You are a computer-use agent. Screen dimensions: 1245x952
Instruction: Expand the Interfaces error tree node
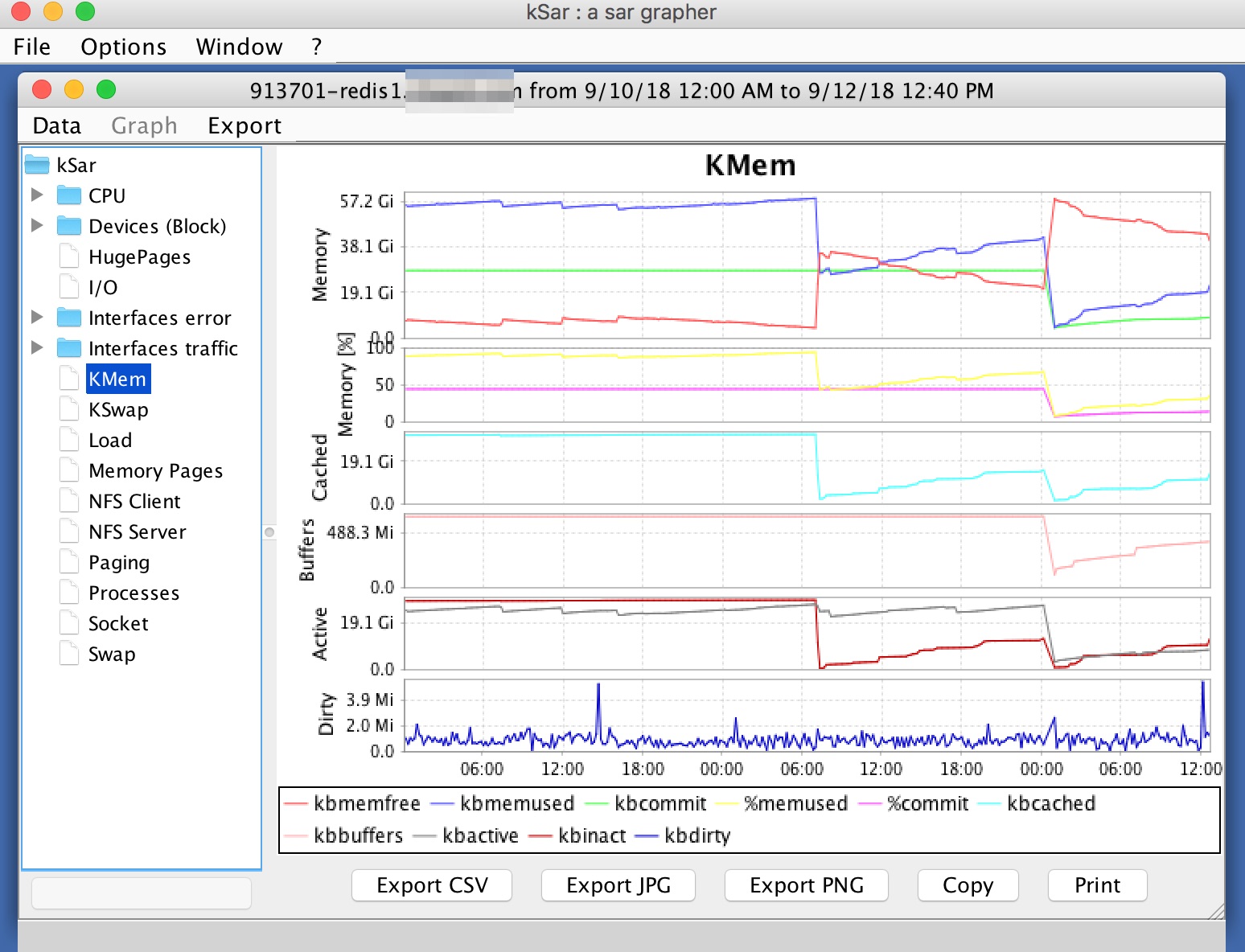point(36,317)
